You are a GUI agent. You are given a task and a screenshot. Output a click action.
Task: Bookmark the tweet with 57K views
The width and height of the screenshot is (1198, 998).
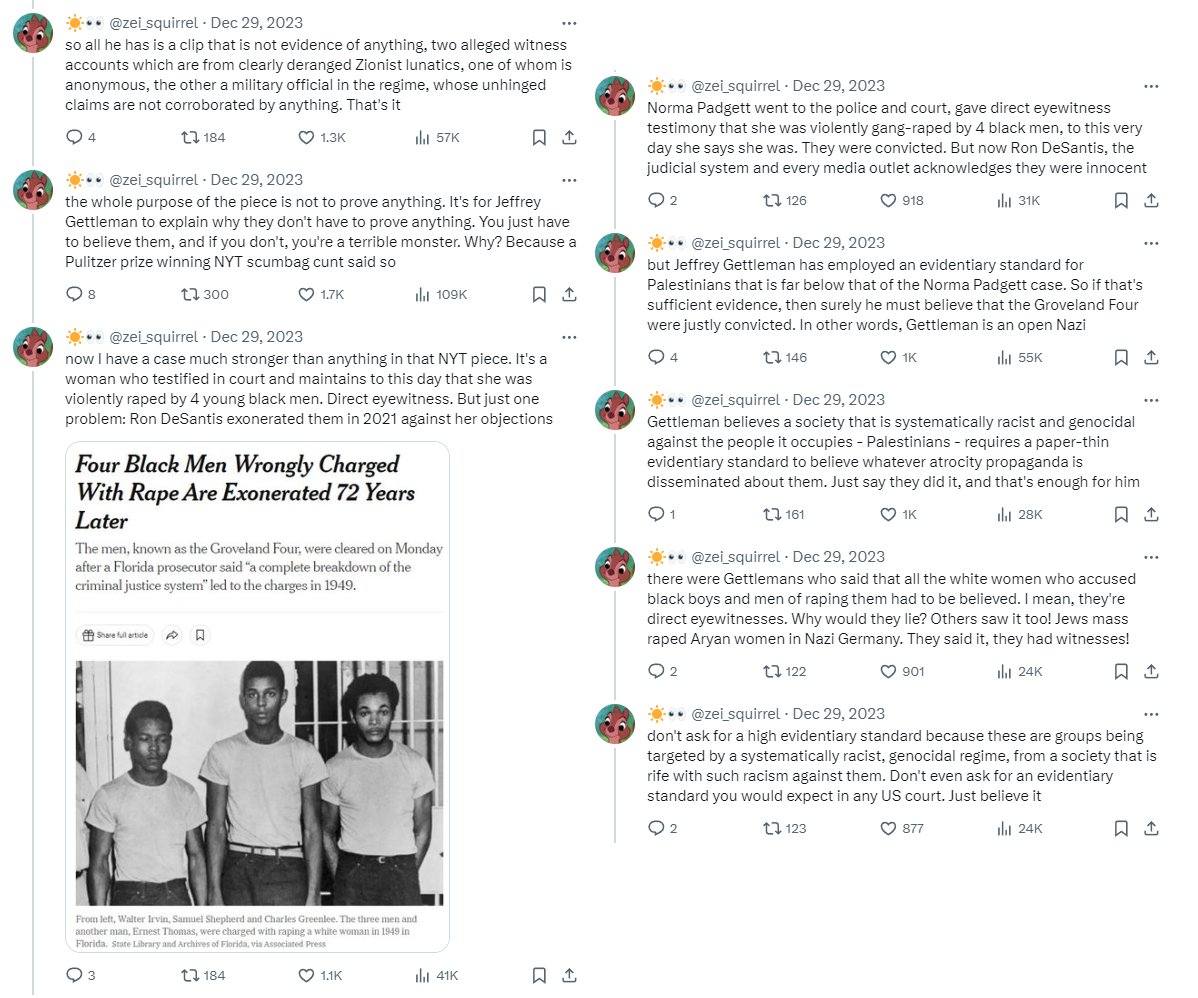point(539,138)
